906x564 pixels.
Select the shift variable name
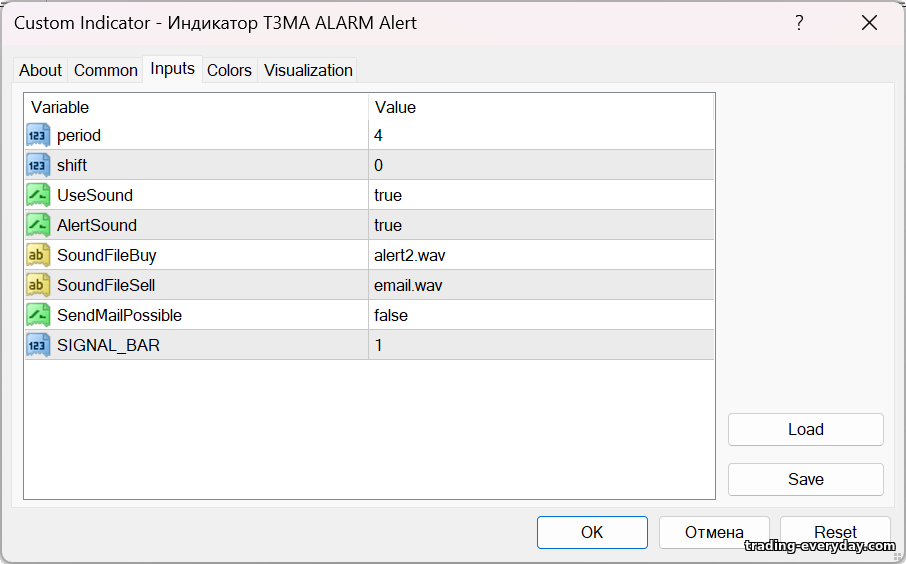pyautogui.click(x=72, y=165)
